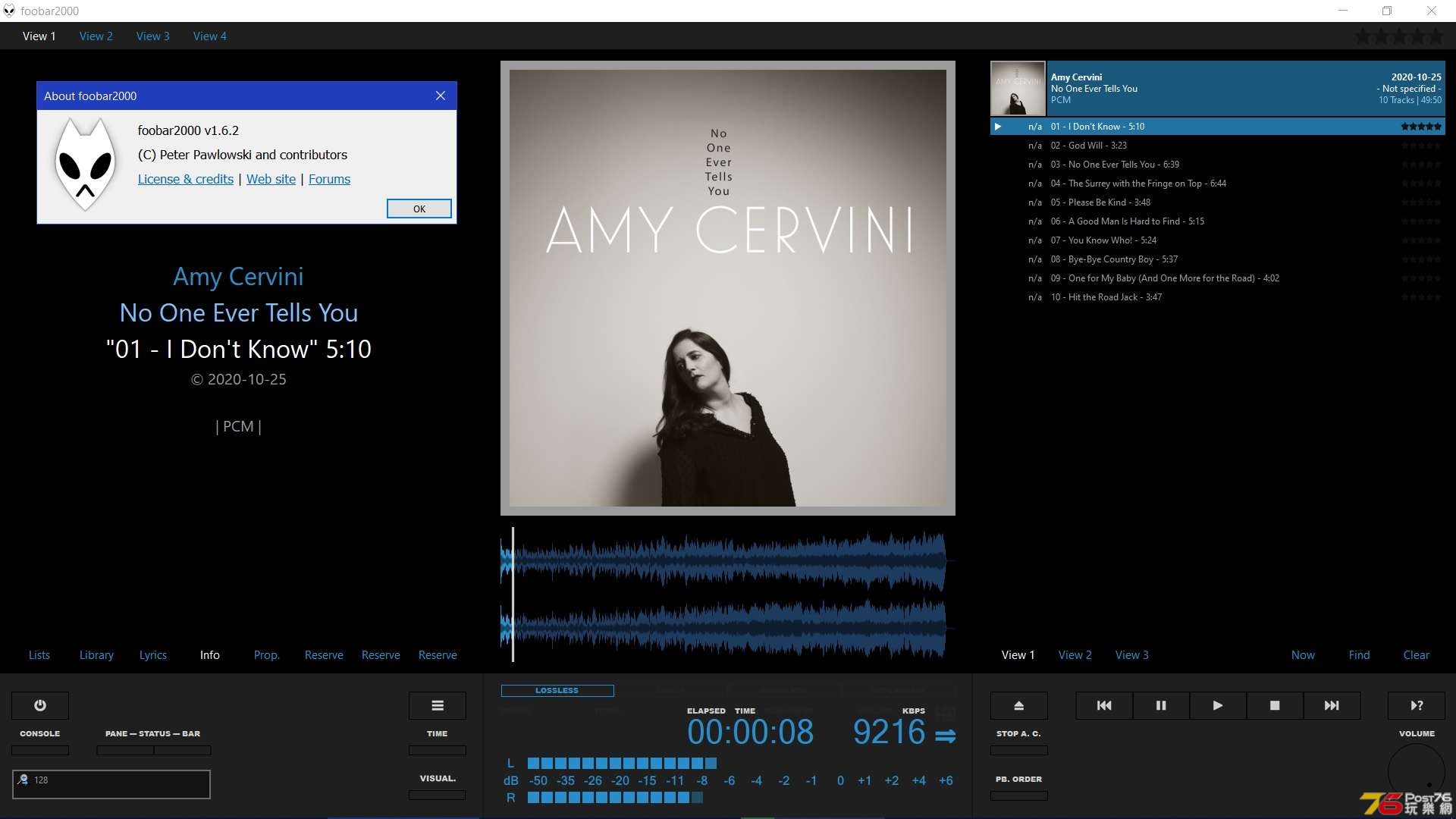Image resolution: width=1456 pixels, height=819 pixels.
Task: Switch to View 3 in top bar
Action: [x=153, y=36]
